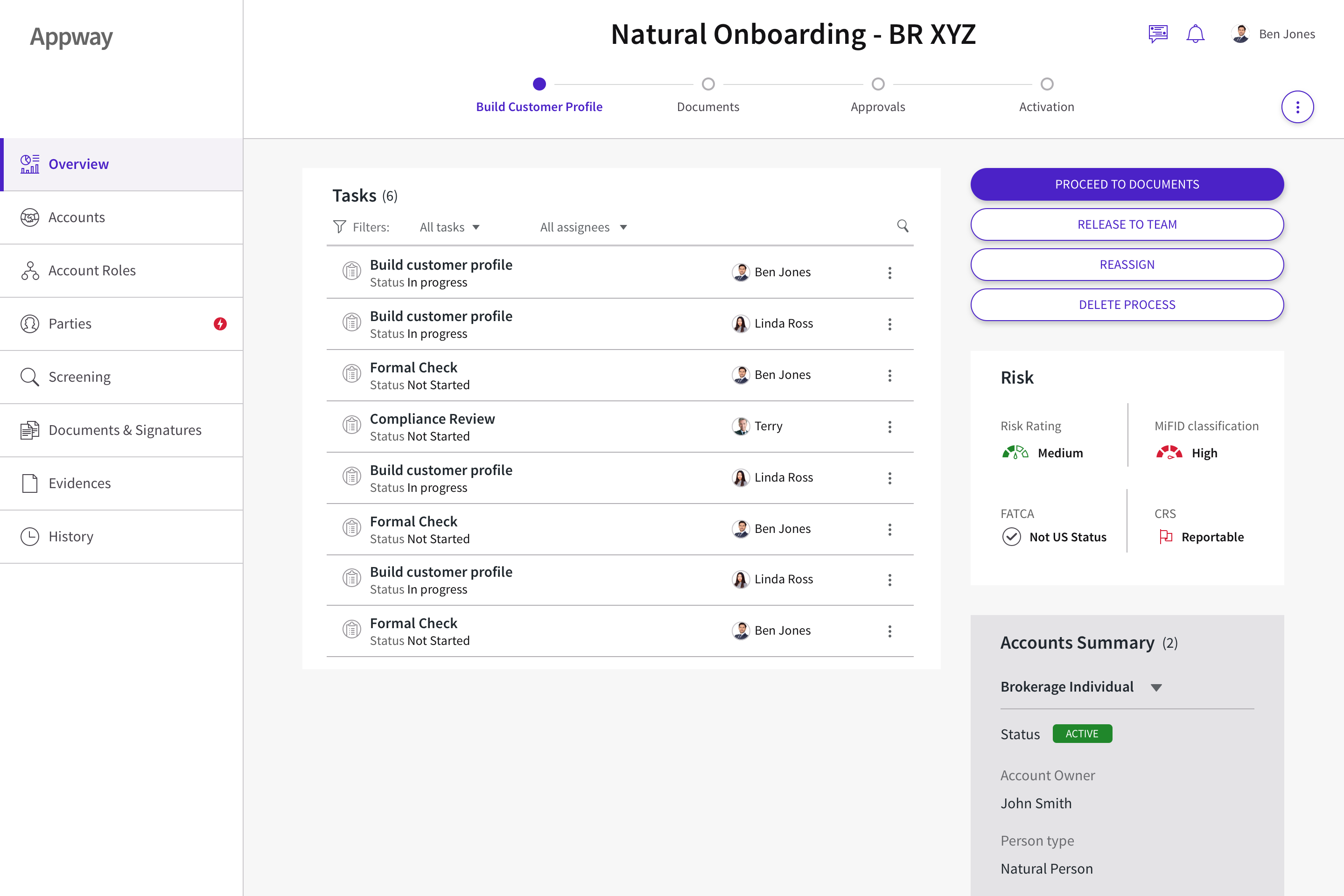
Task: Select the Activation step circle
Action: click(x=1046, y=84)
